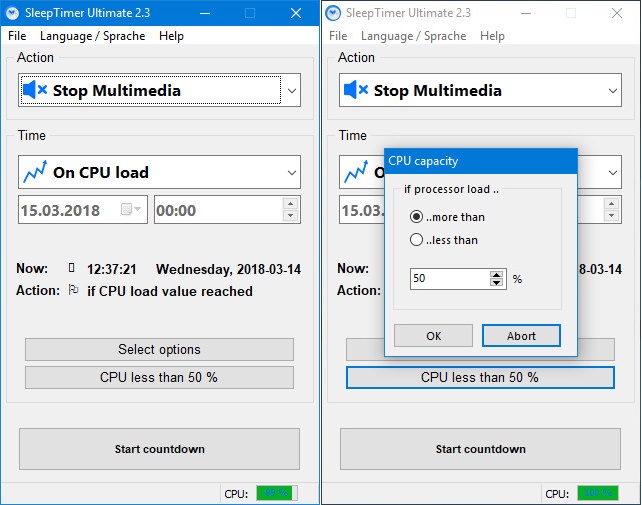
Task: Open Help menu in left window
Action: (x=171, y=36)
